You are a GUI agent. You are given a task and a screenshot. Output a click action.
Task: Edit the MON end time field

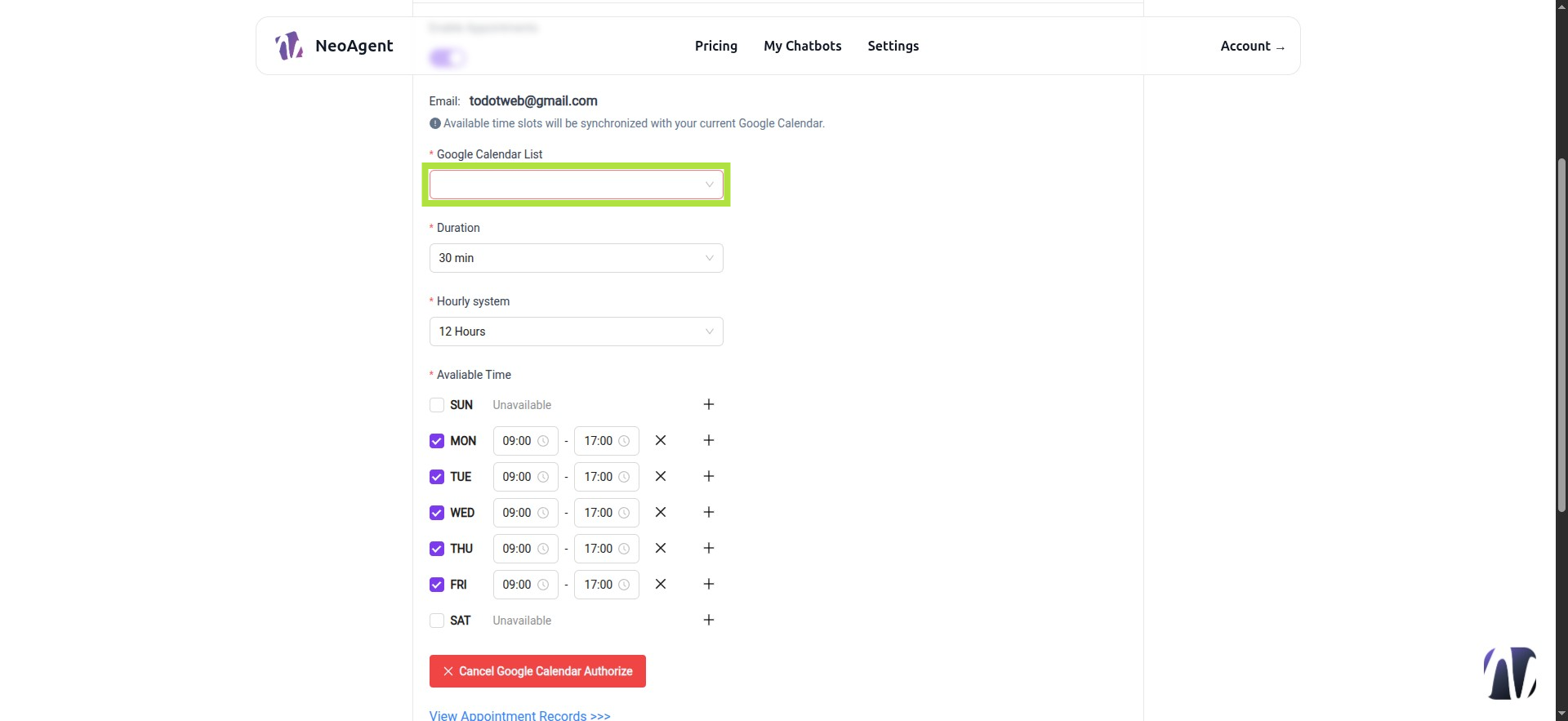tap(607, 441)
